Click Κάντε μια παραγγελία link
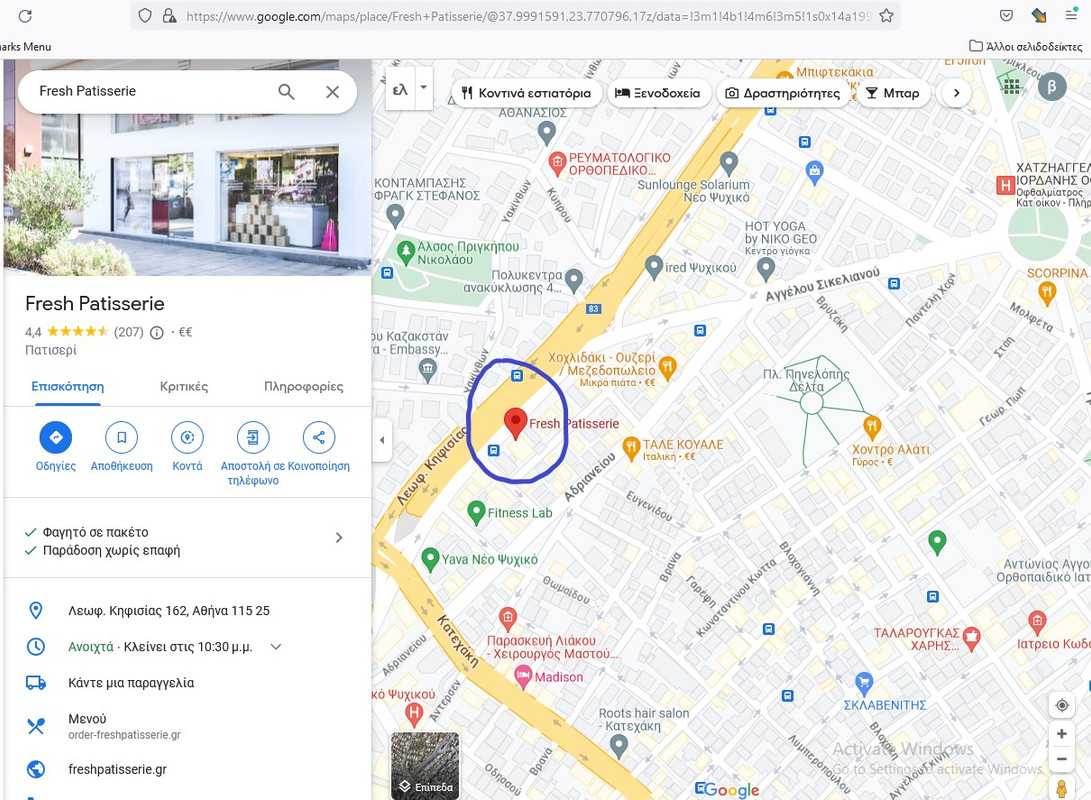The image size is (1091, 800). pos(131,683)
